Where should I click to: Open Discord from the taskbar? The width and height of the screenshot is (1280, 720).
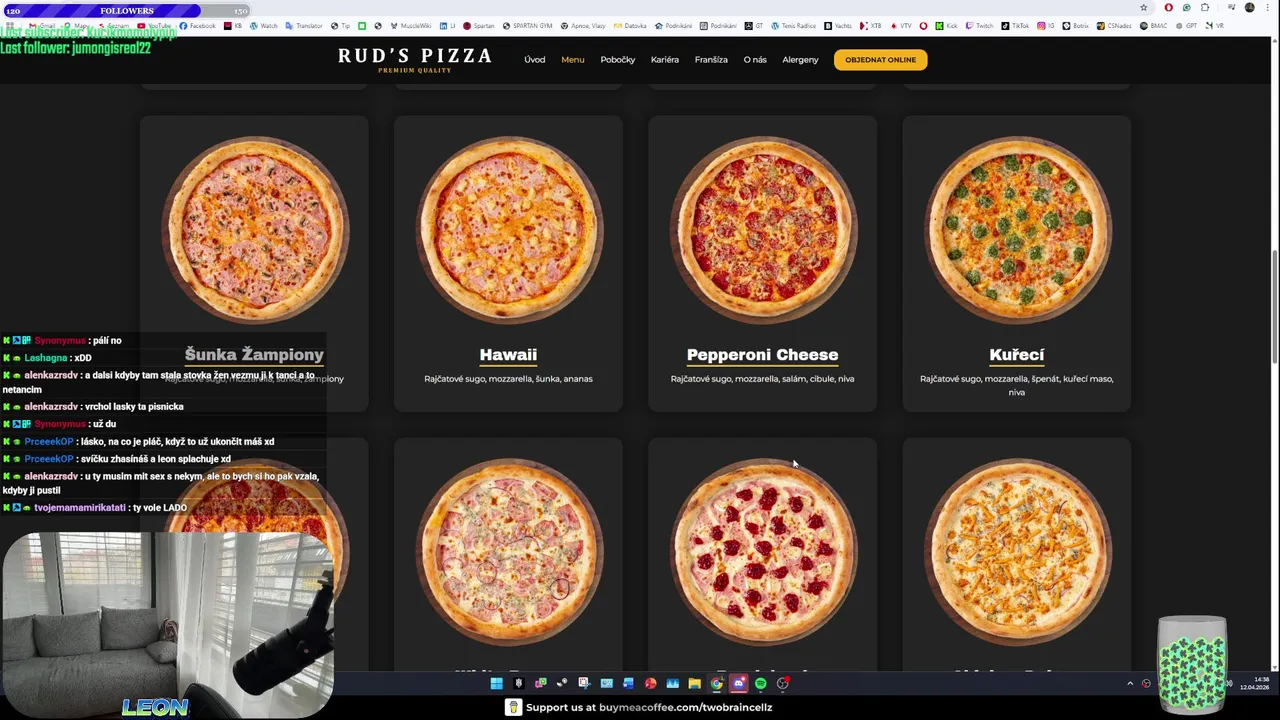739,683
